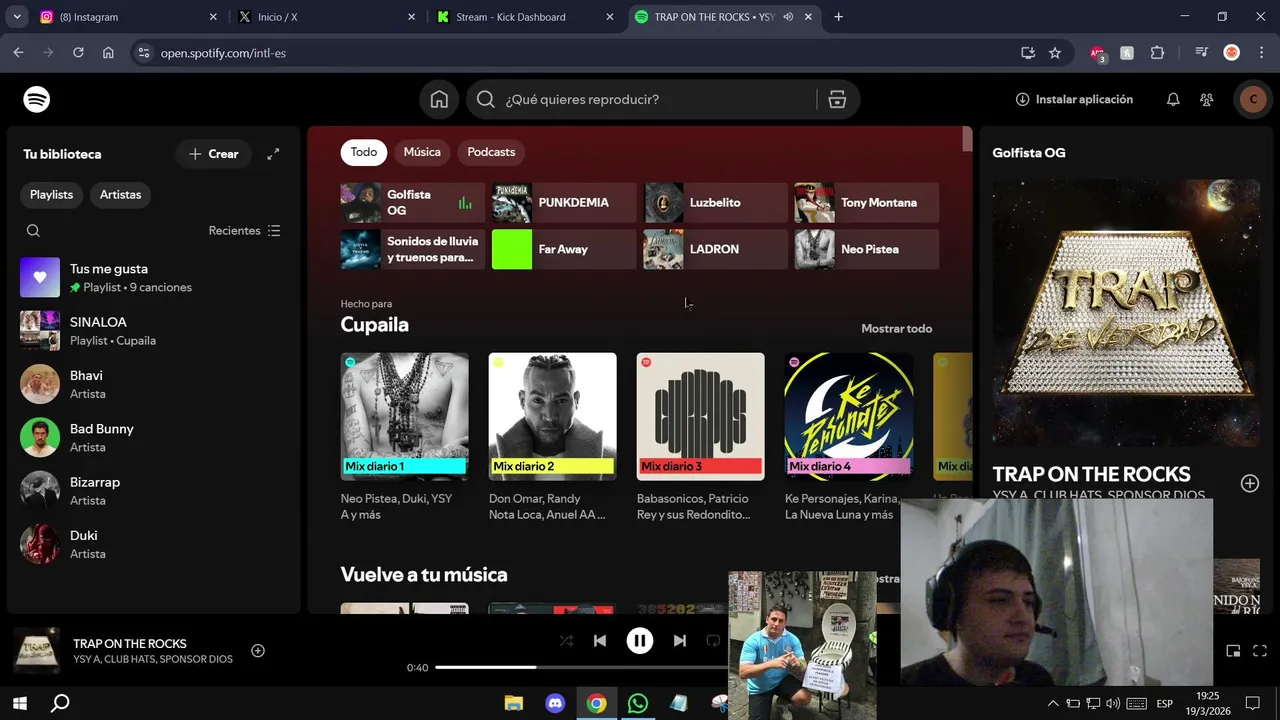The height and width of the screenshot is (720, 1280).
Task: Search within library magnifier icon
Action: click(33, 231)
